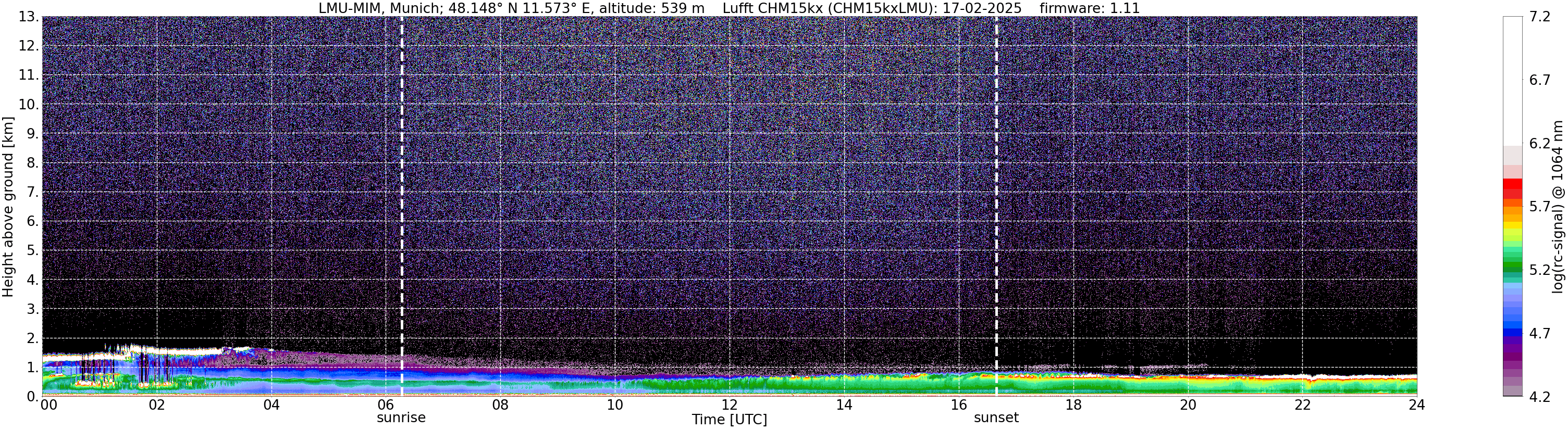Click the colorbar tick value '5.7'
The height and width of the screenshot is (430, 1568).
coord(1539,207)
